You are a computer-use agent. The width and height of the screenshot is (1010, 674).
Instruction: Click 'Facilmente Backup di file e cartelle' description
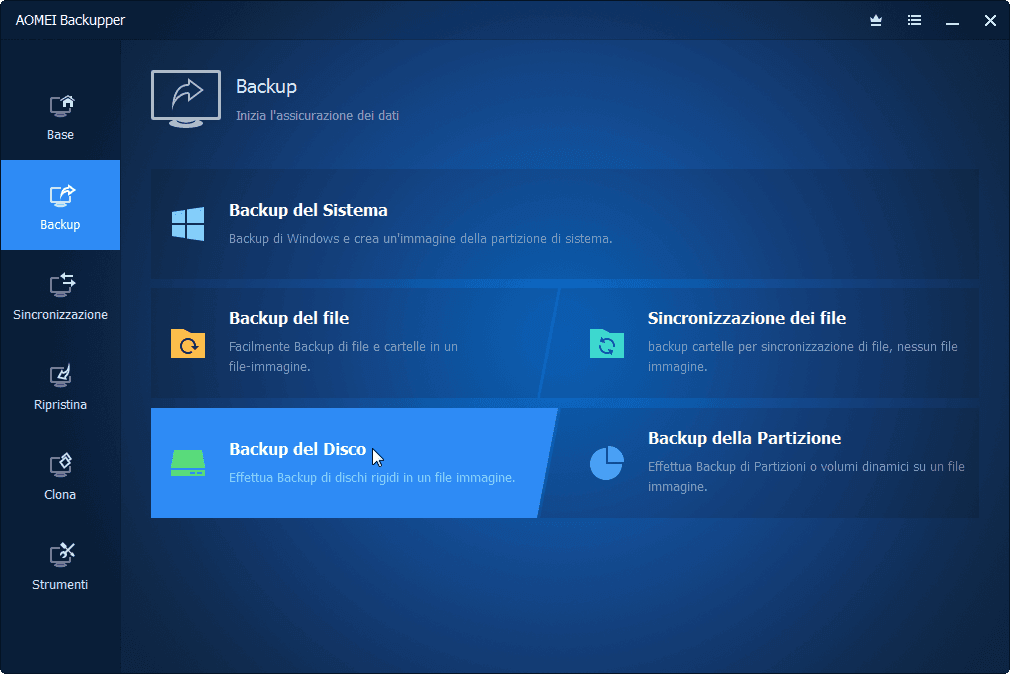coord(343,356)
